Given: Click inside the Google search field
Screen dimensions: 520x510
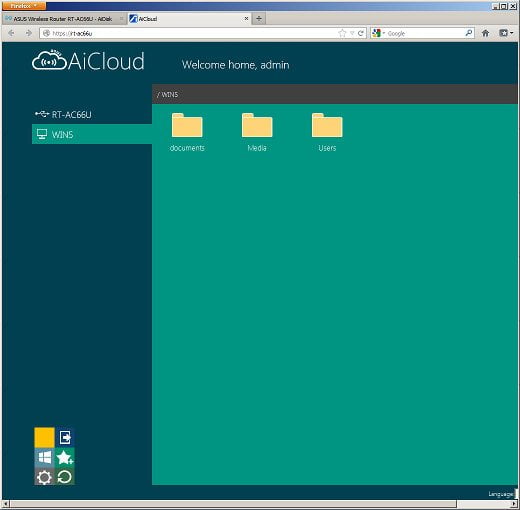Looking at the screenshot, I should (x=425, y=33).
